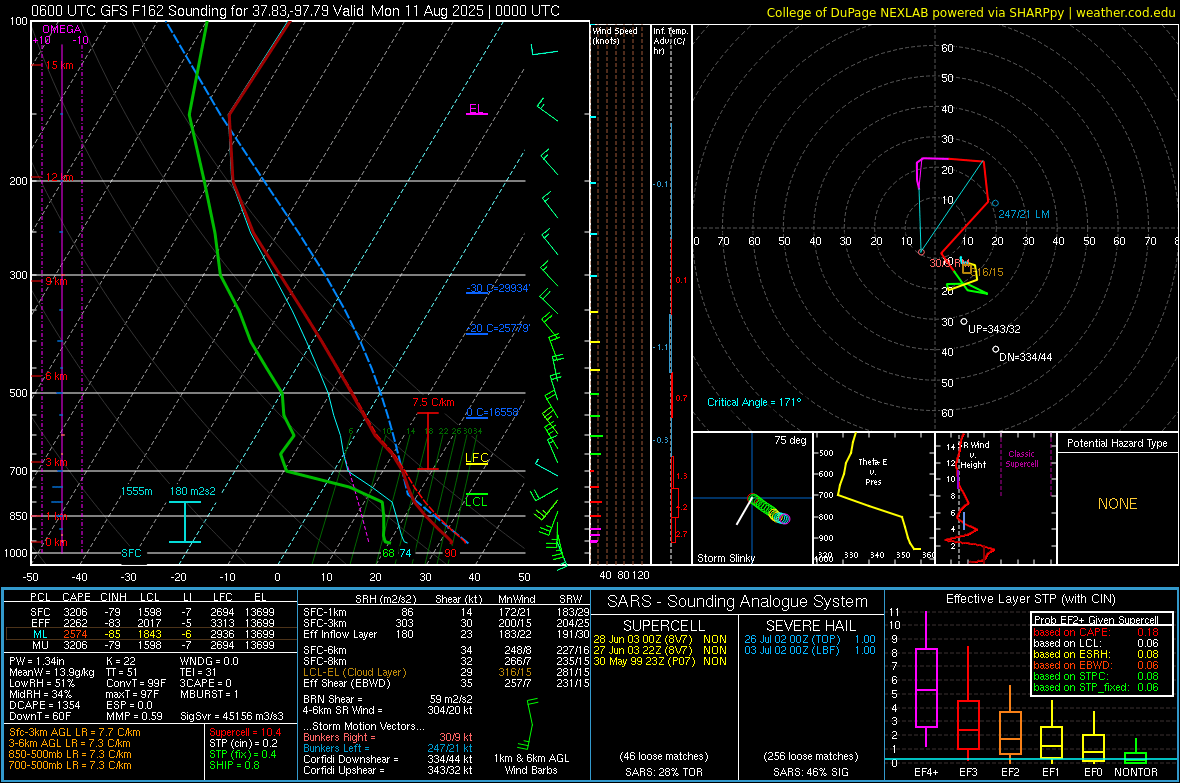Click the red 'Supercell = 10.4' parameter
Viewport: 1180px width, 783px height.
click(245, 732)
